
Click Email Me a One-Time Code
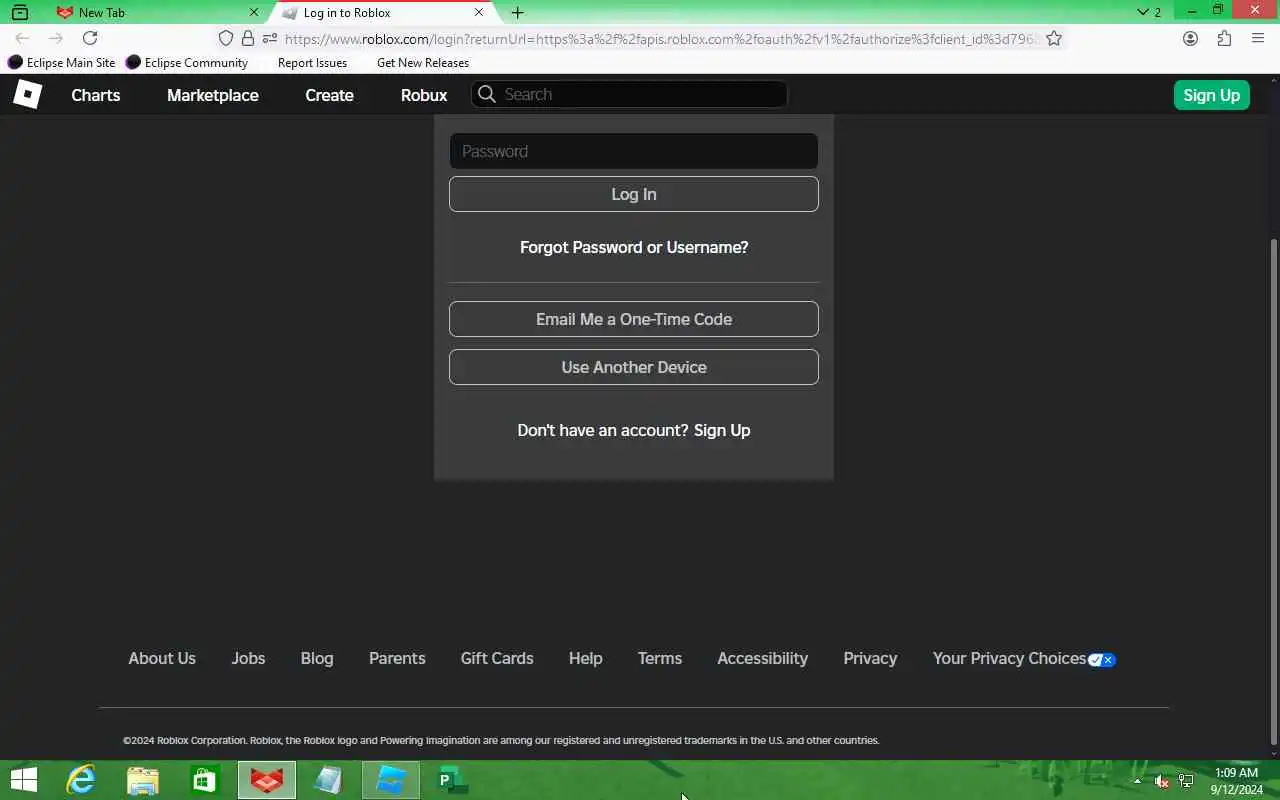pyautogui.click(x=634, y=319)
